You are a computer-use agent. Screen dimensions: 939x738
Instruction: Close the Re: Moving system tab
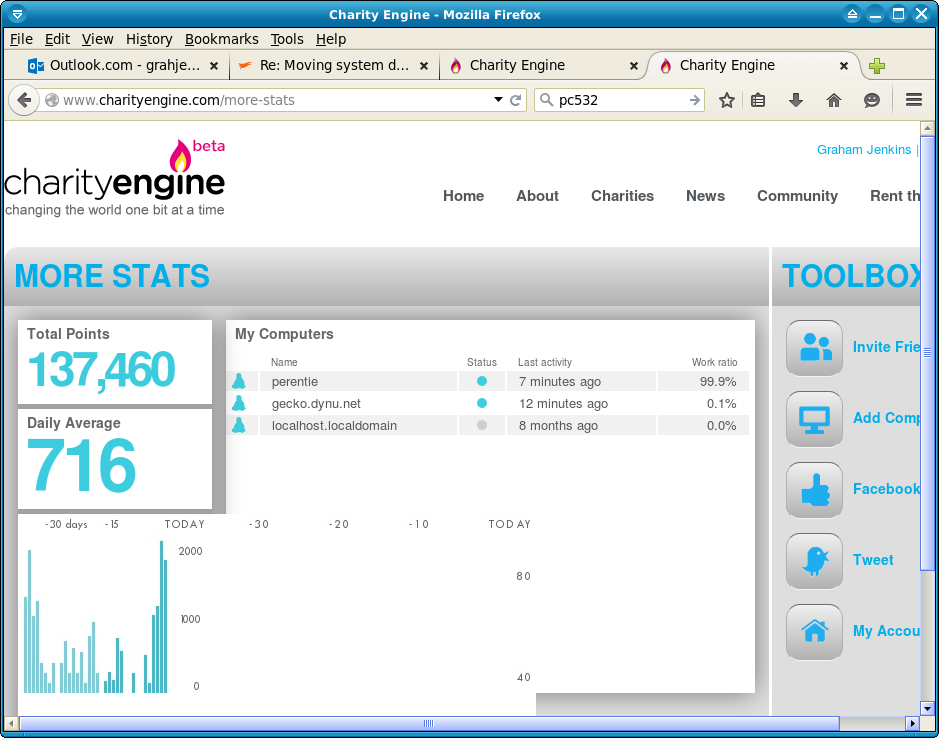coord(424,66)
